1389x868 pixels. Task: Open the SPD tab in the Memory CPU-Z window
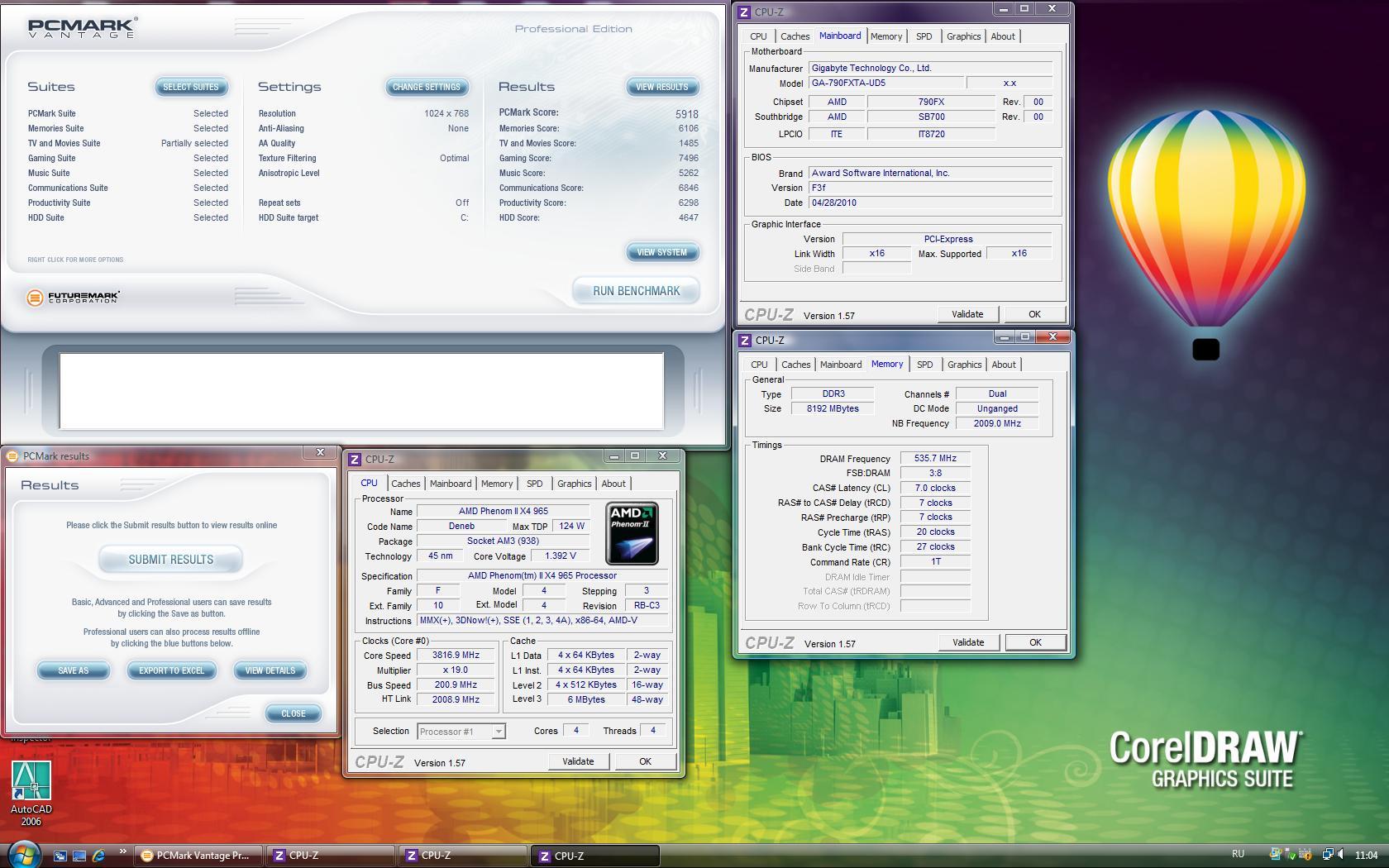coord(924,365)
